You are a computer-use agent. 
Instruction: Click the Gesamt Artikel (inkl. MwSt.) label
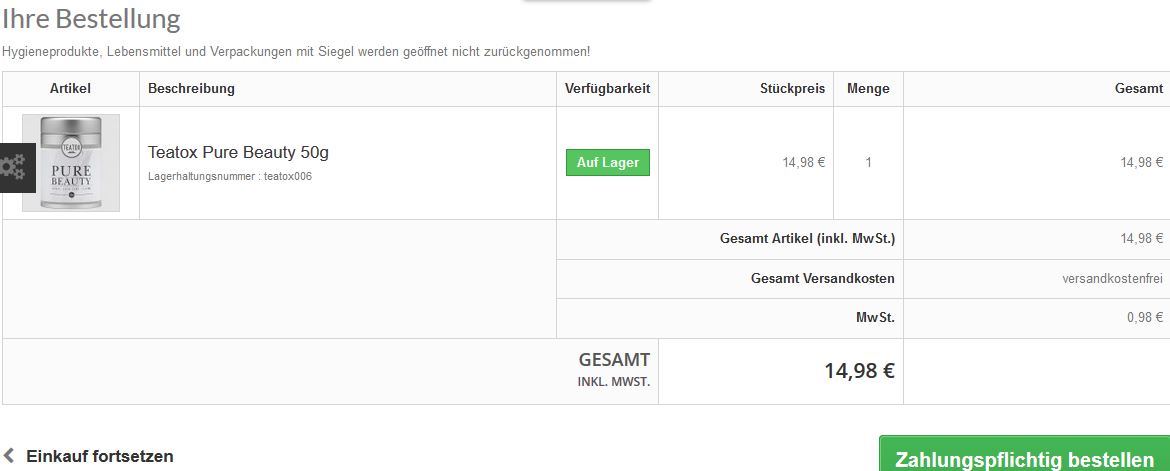[x=807, y=239]
